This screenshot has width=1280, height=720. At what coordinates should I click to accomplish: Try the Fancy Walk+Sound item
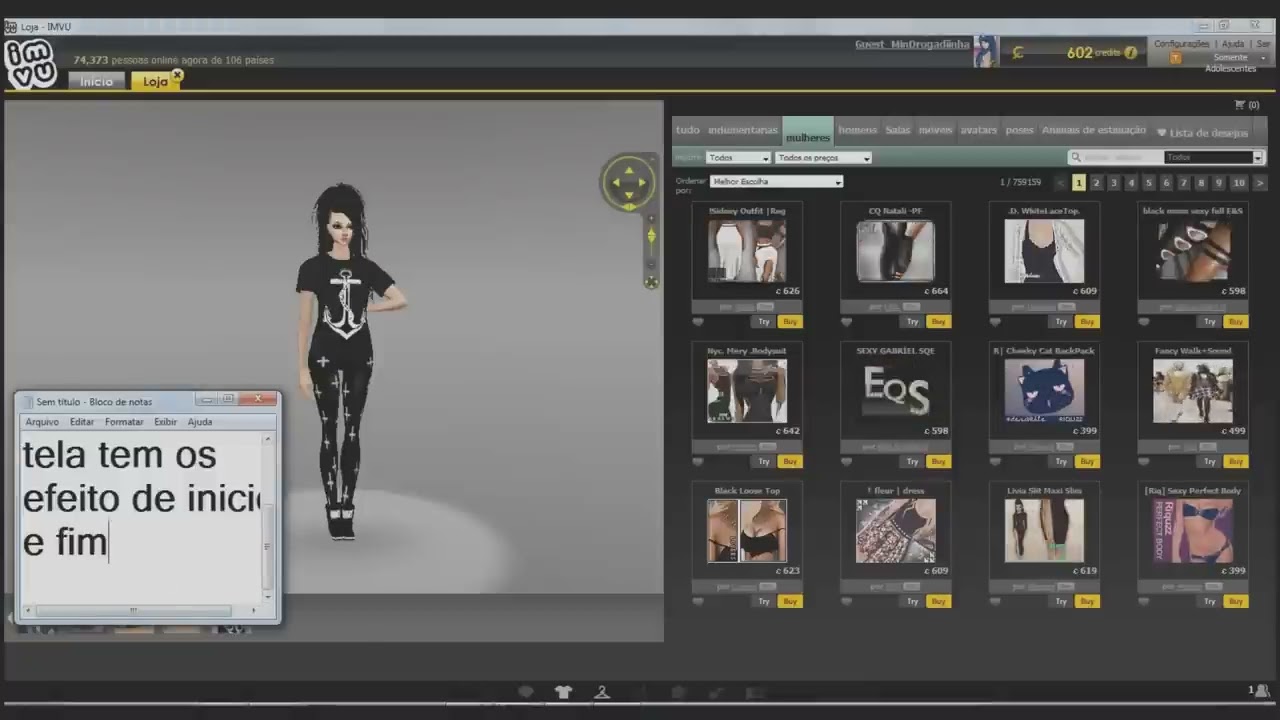tap(1210, 462)
